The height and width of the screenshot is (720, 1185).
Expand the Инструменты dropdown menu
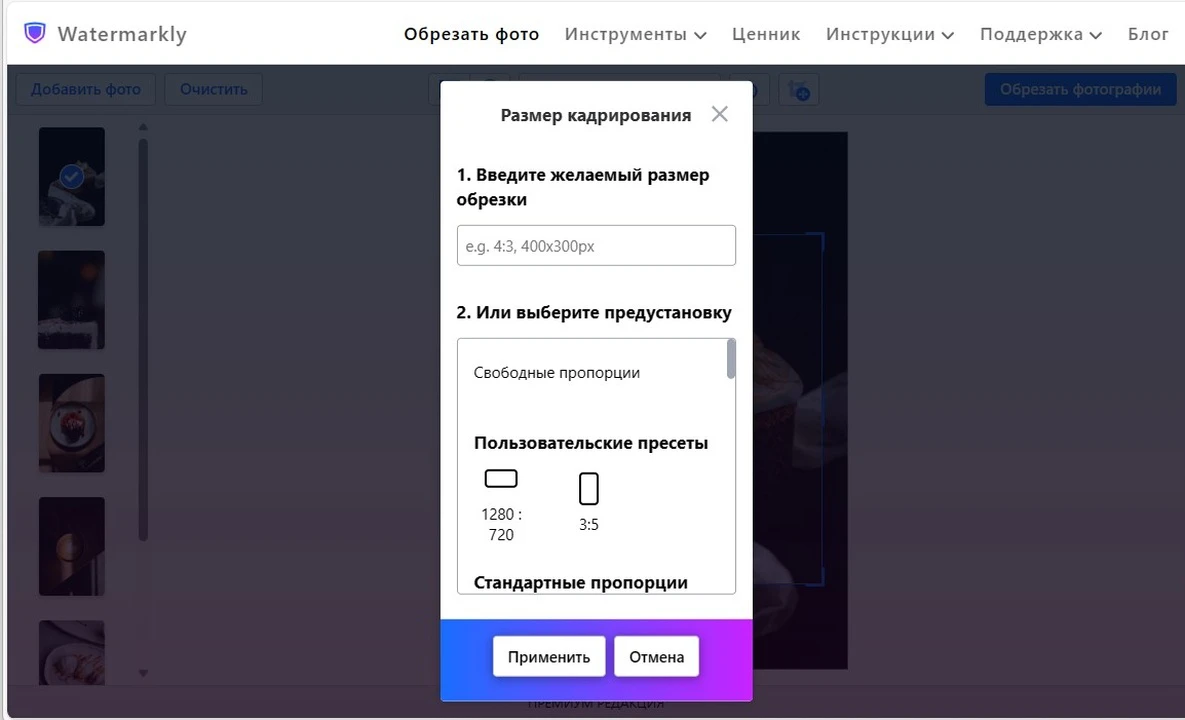635,34
